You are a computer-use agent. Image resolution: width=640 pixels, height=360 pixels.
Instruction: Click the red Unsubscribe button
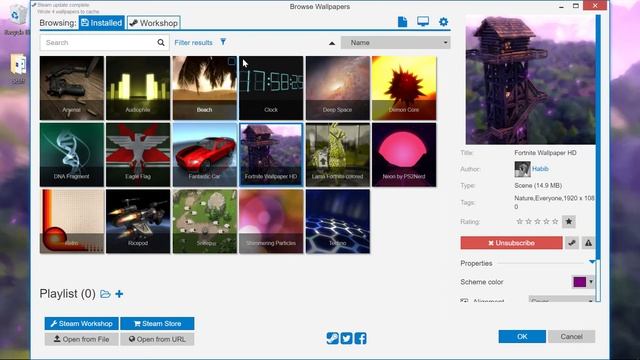(511, 243)
